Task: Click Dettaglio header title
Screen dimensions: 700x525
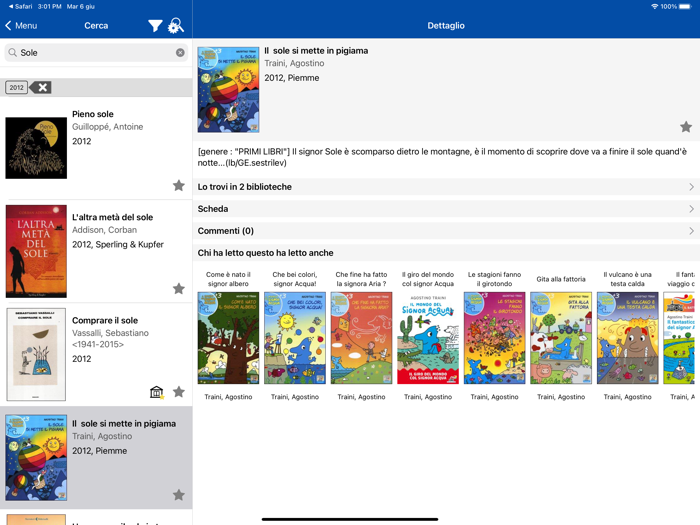Action: tap(446, 26)
